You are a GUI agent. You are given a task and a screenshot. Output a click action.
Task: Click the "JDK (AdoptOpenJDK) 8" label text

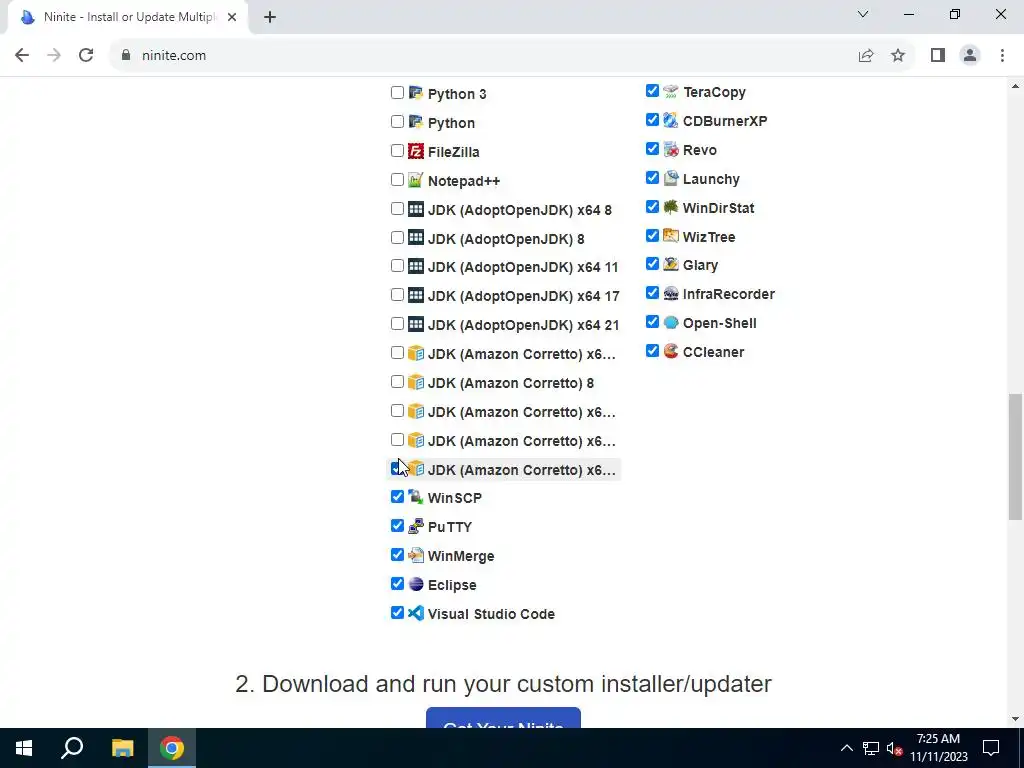506,239
